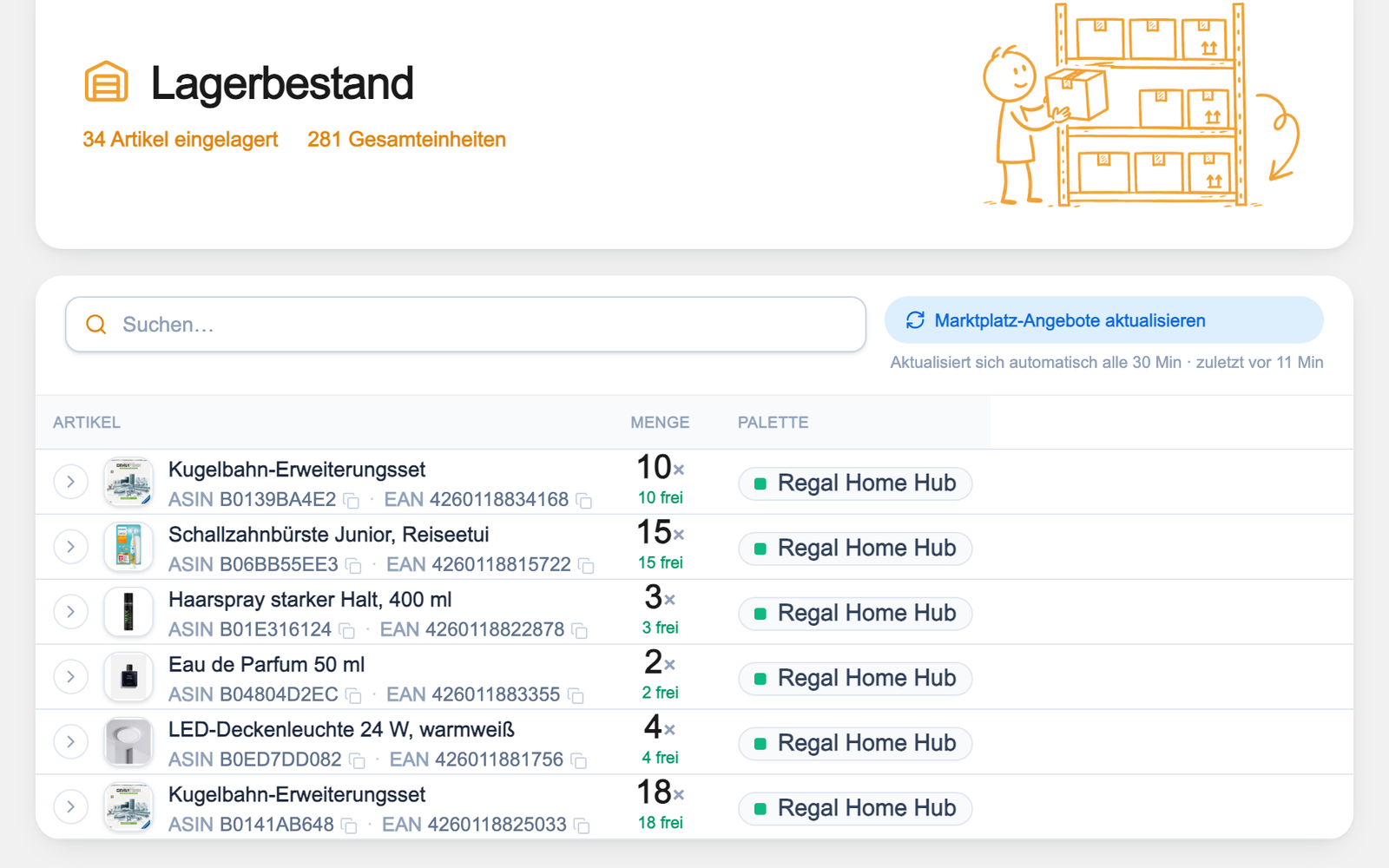
Task: Open thumbnail of Eau de Parfum product
Action: click(128, 677)
